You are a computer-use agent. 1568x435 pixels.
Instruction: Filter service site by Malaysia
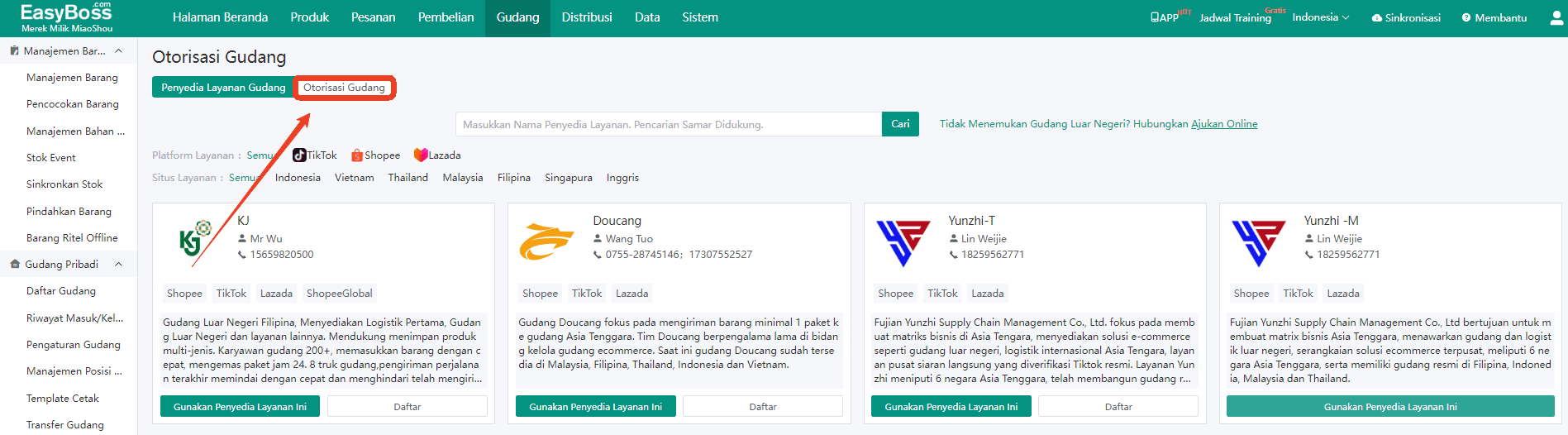point(462,178)
